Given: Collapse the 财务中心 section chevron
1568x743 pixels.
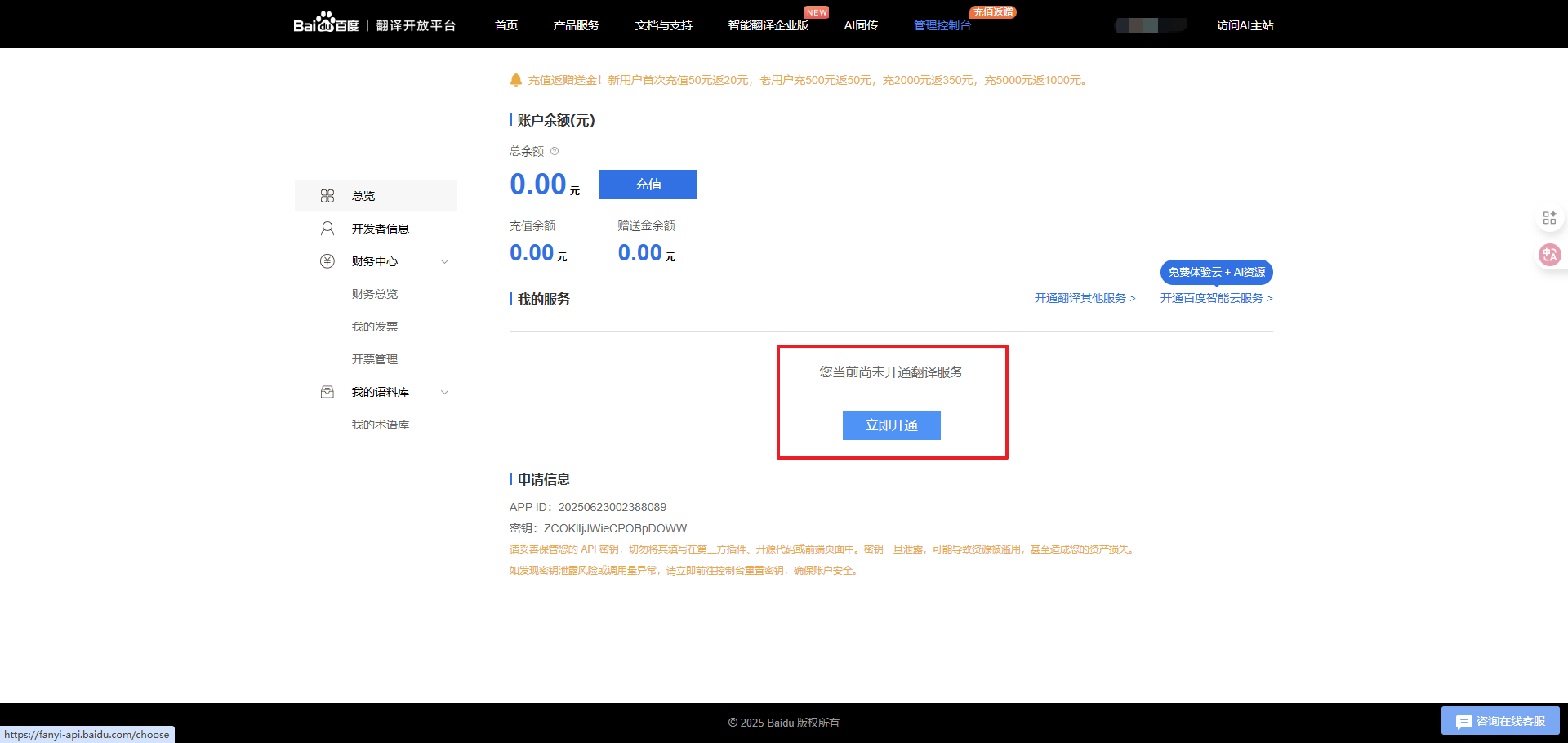Looking at the screenshot, I should pos(445,261).
